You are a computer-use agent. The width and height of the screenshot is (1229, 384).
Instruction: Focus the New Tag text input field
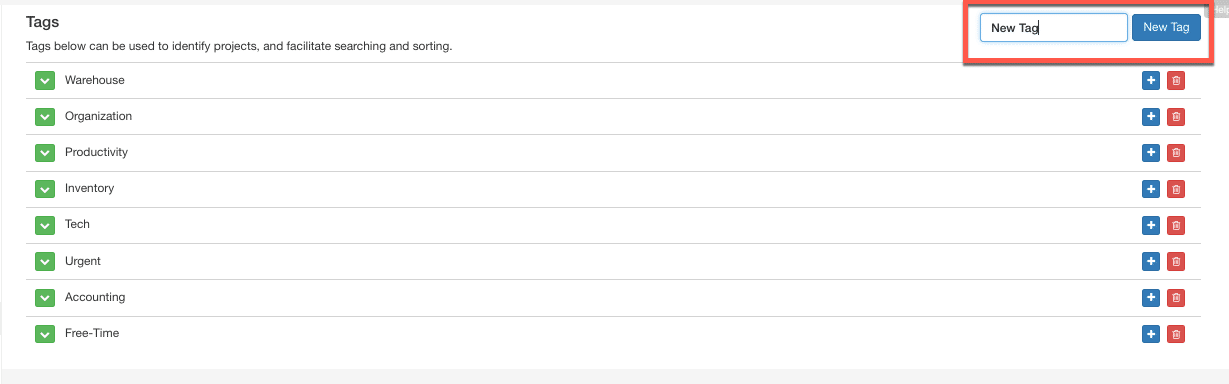(1054, 27)
